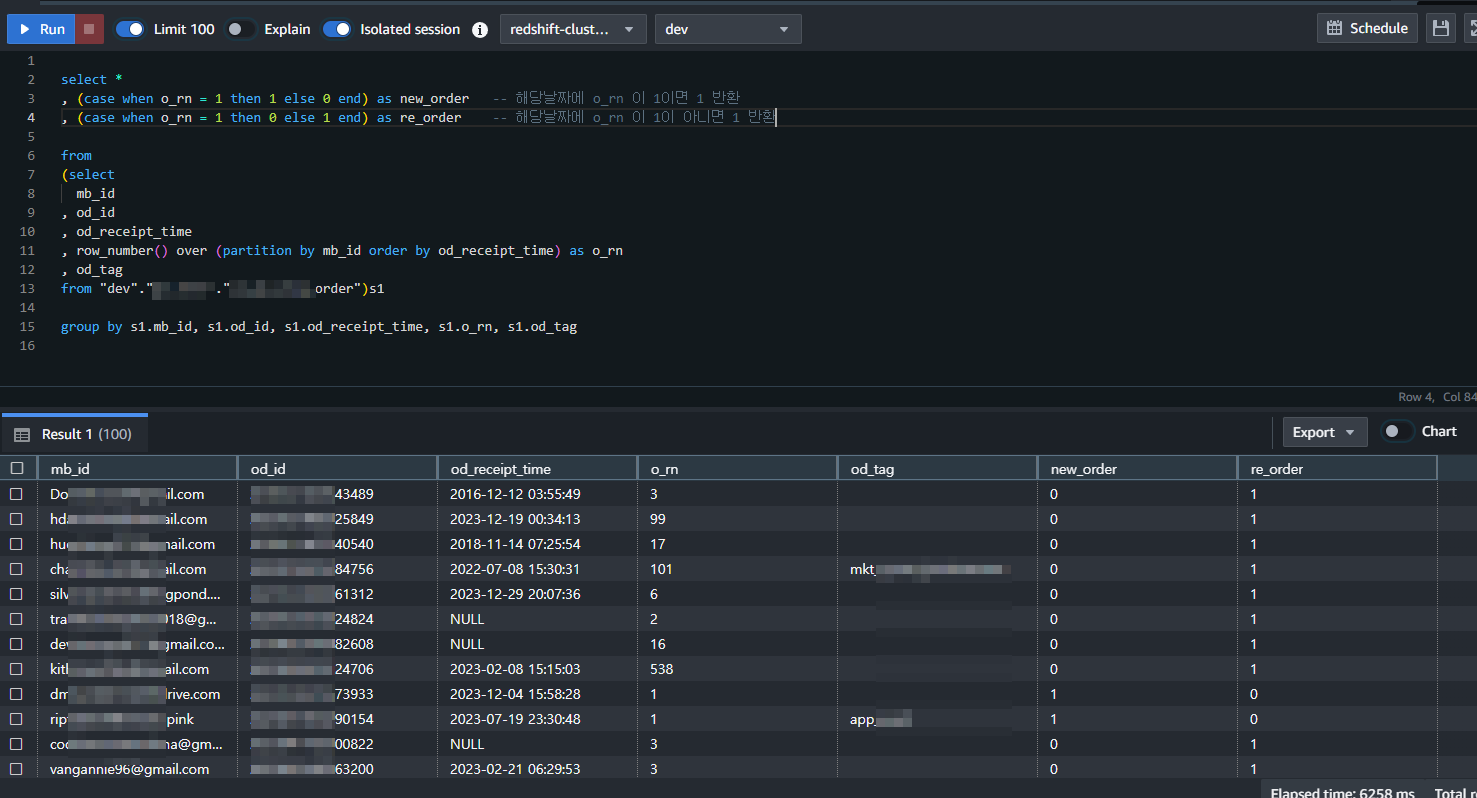
Task: Save the query using the floppy disk icon
Action: [1441, 27]
